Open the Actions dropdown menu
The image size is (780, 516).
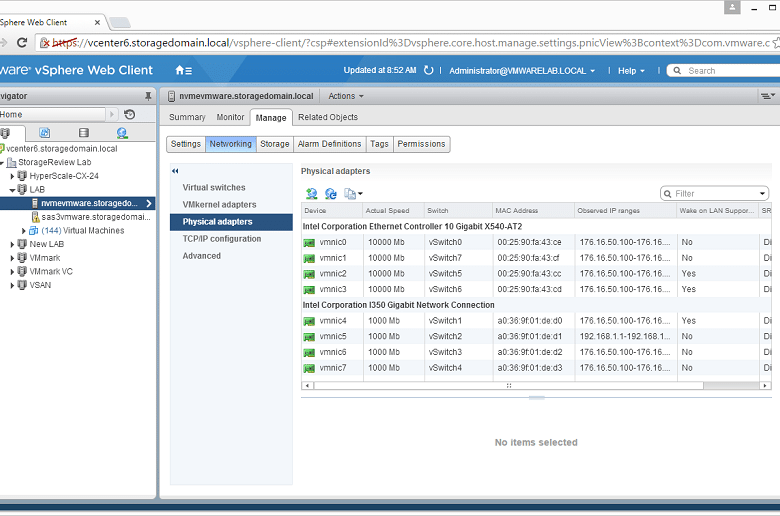click(x=346, y=96)
